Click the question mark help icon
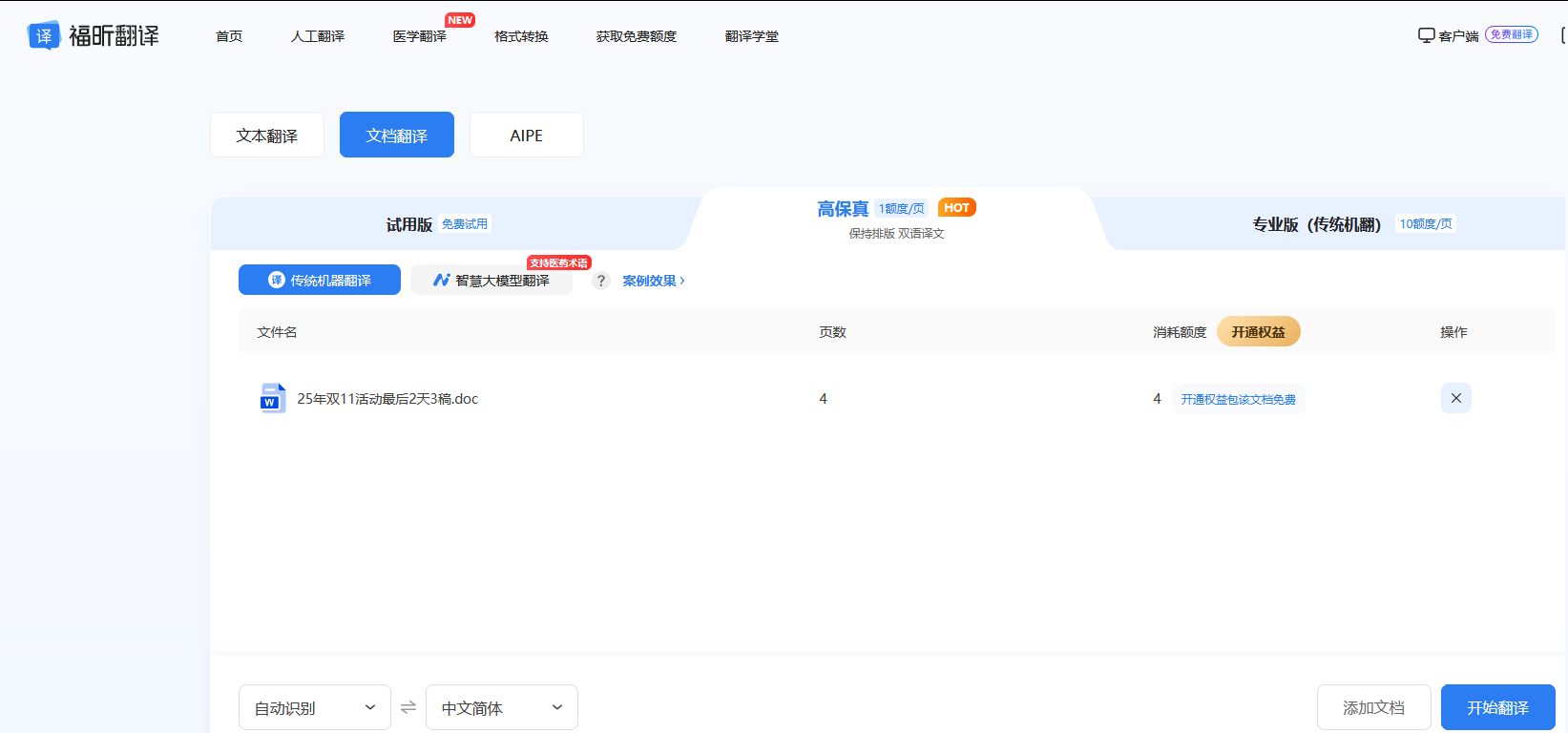This screenshot has width=1568, height=733. 600,281
